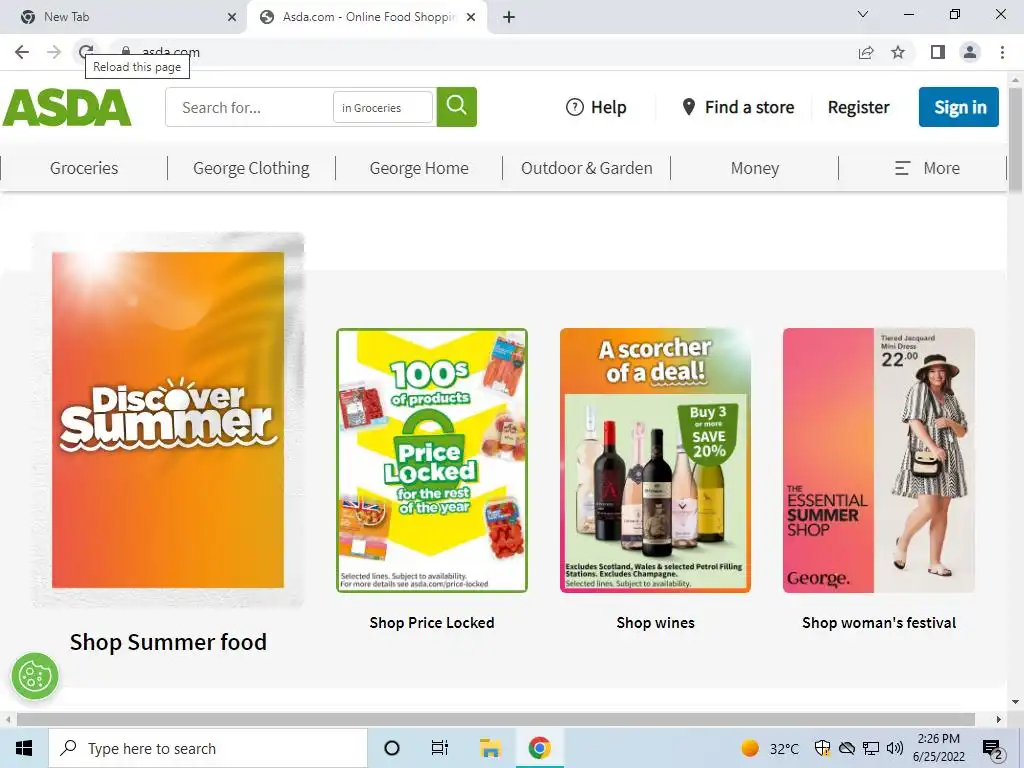
Task: Click the Search for... input field
Action: pos(248,107)
